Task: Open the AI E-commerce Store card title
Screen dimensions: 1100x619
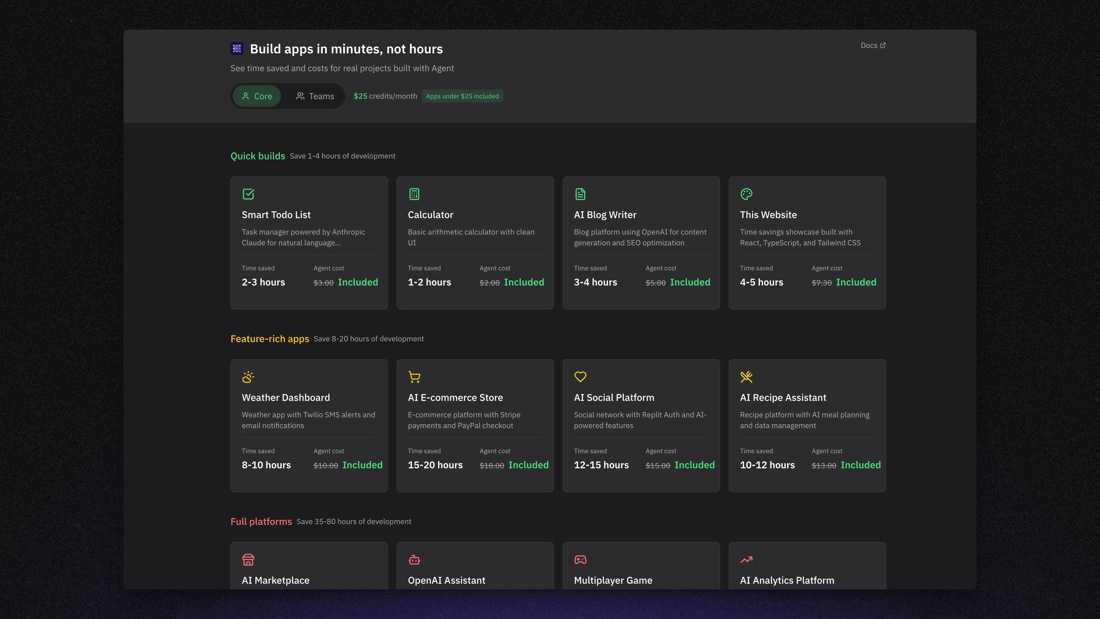Action: click(455, 397)
